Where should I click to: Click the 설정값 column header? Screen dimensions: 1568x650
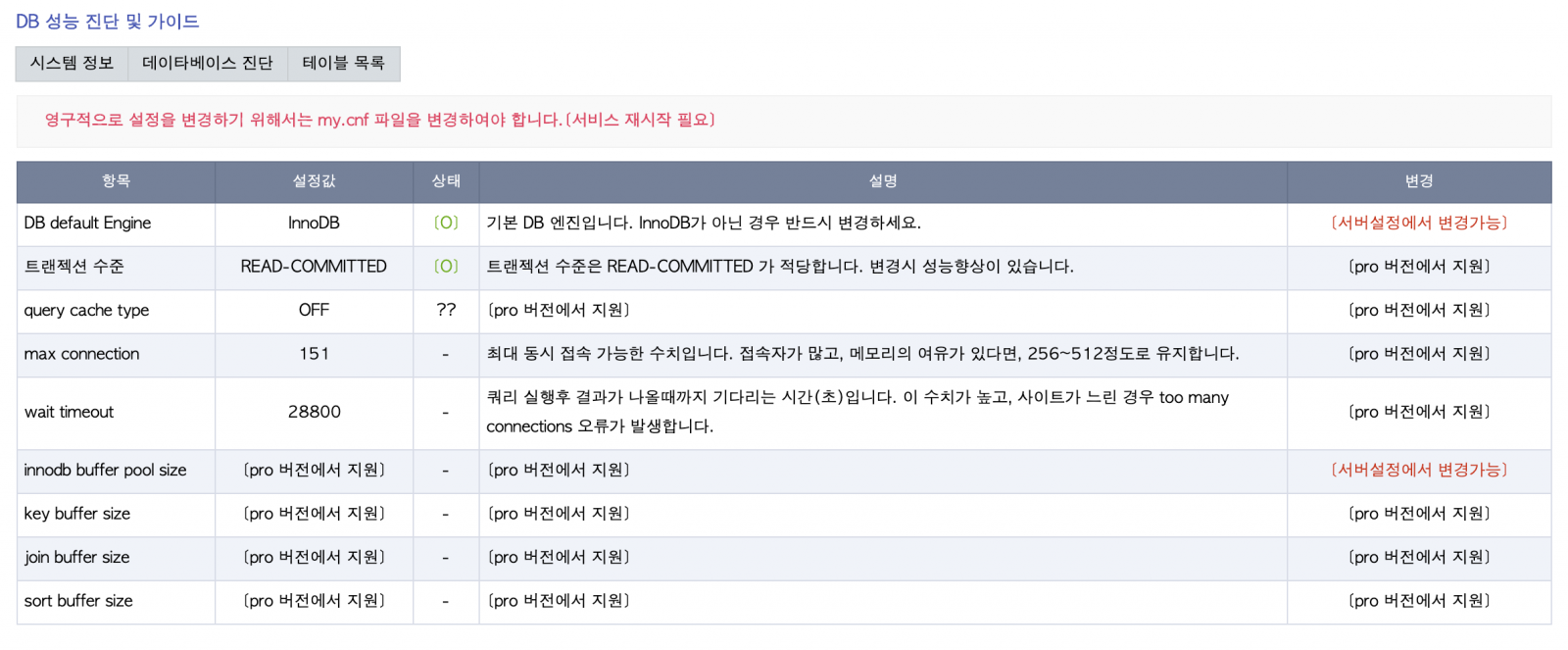point(314,181)
